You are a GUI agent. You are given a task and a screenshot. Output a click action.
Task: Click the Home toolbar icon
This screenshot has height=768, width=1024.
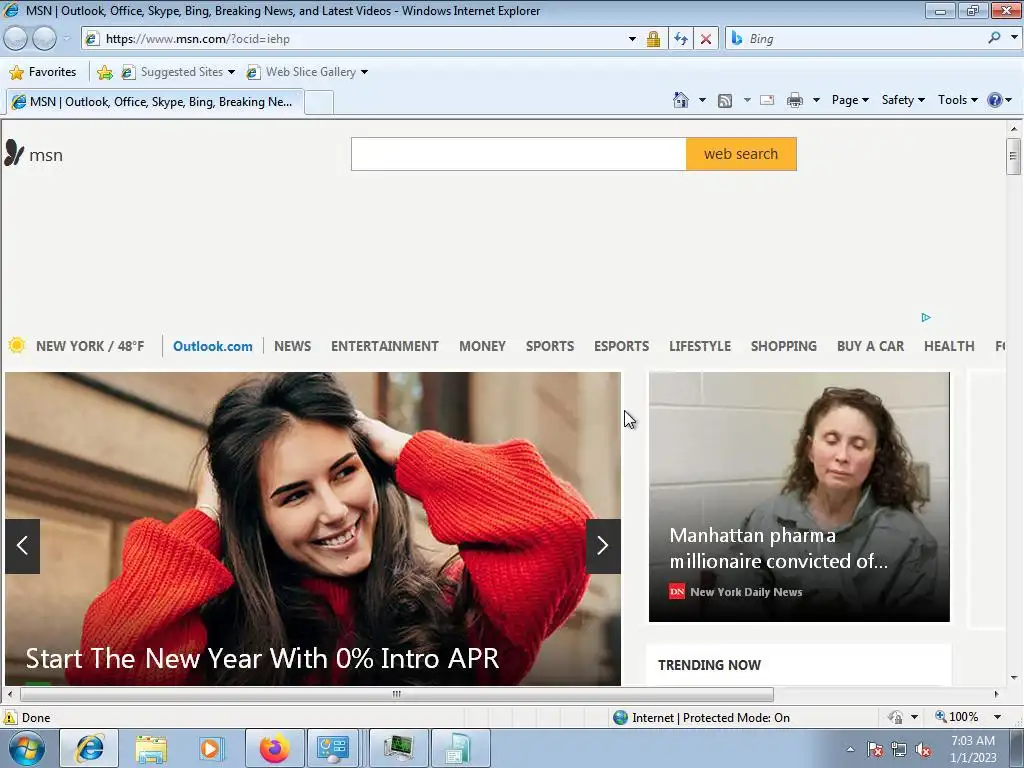(680, 100)
